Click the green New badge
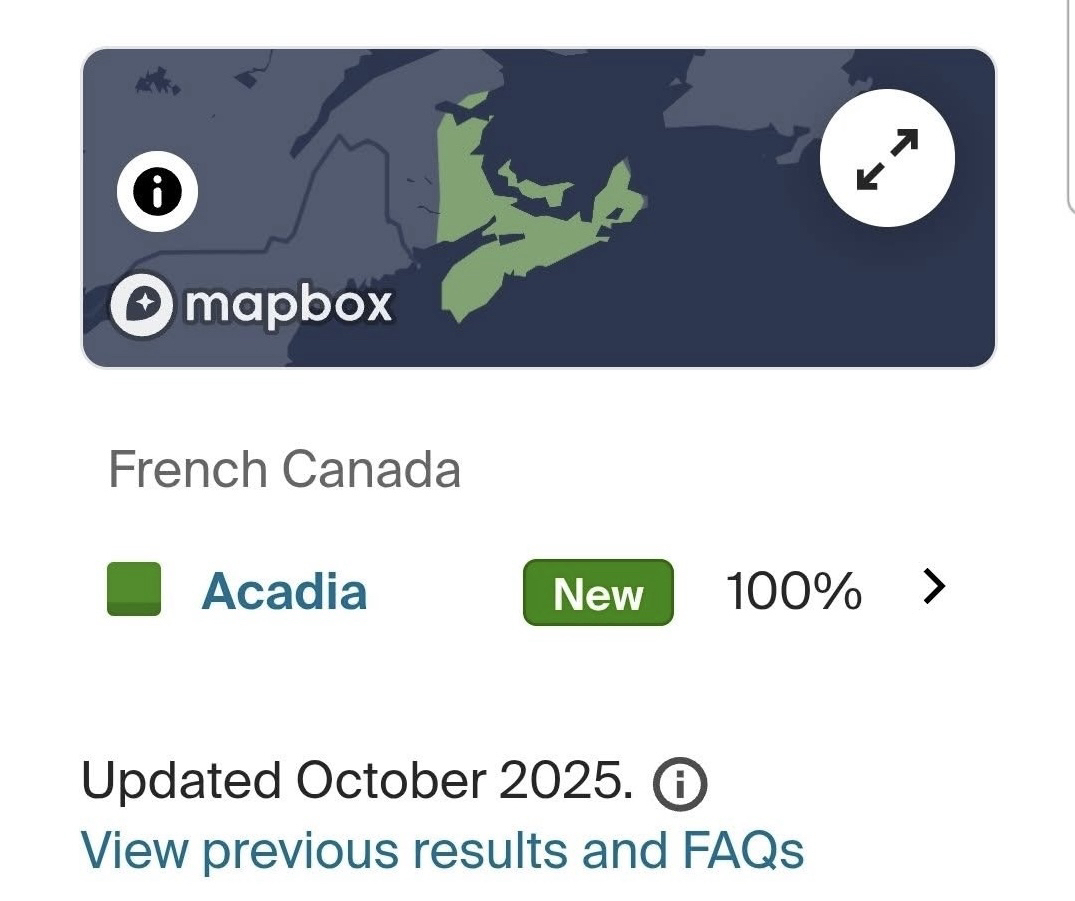 tap(598, 592)
